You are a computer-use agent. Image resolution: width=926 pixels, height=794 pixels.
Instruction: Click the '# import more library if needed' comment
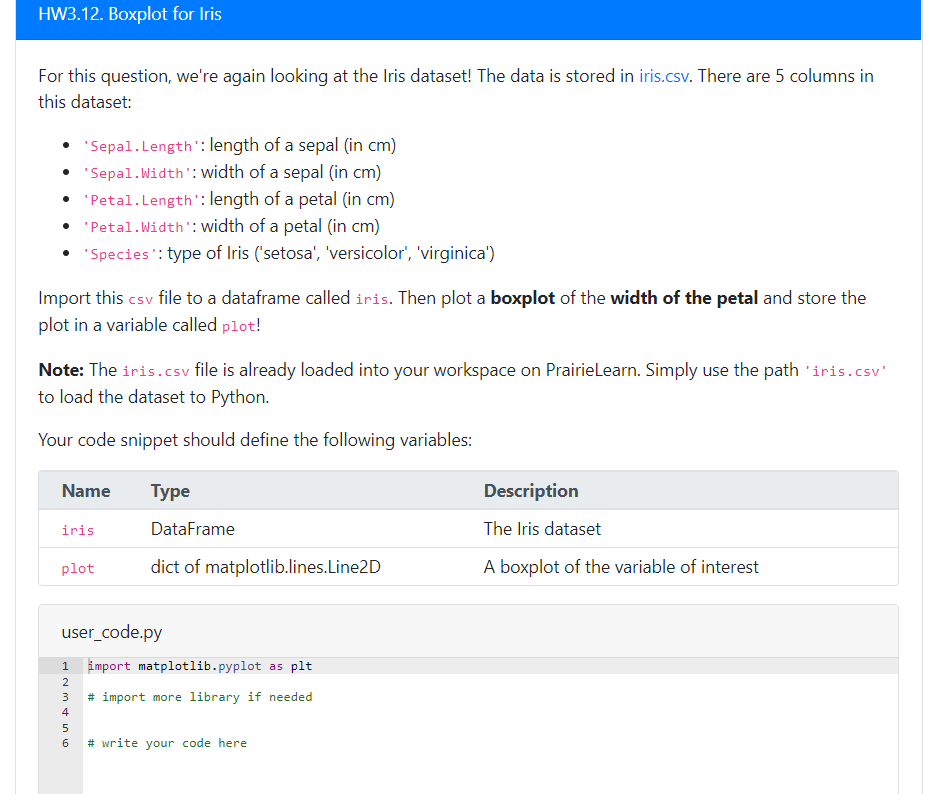(x=200, y=697)
